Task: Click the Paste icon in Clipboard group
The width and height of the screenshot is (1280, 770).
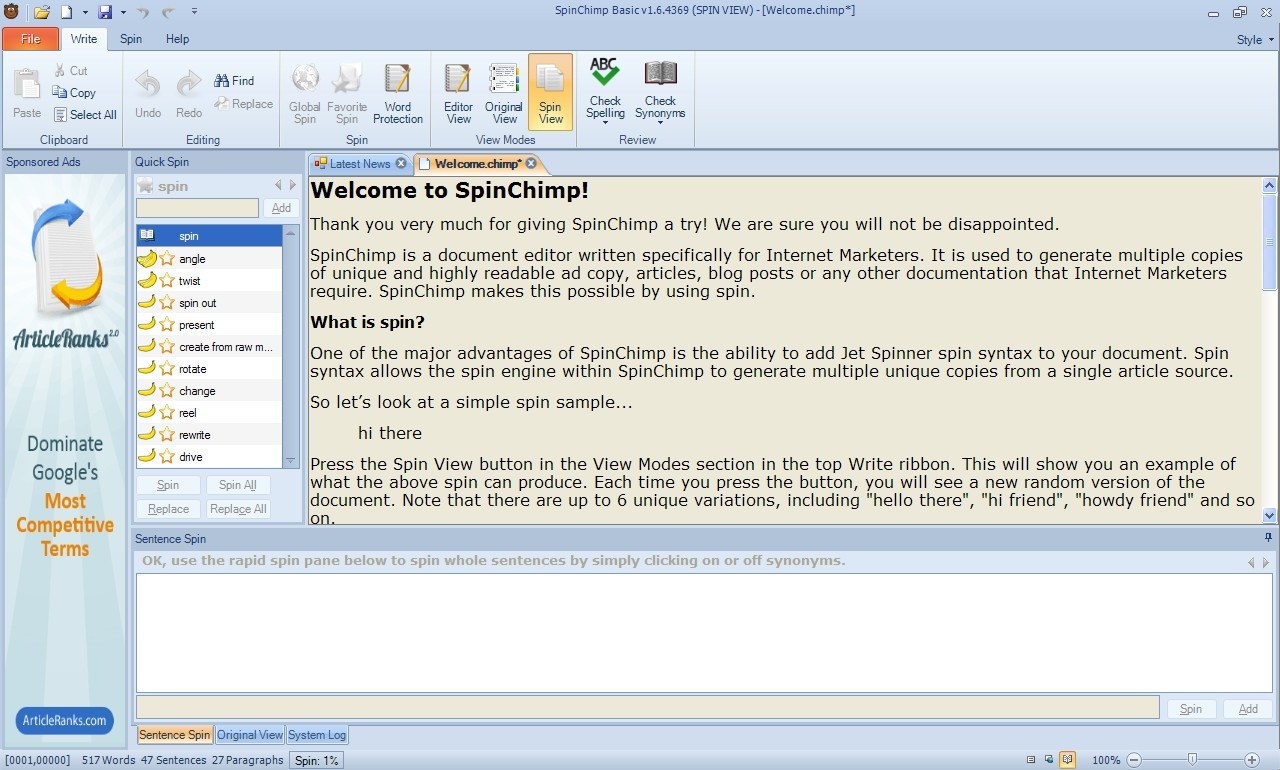Action: pyautogui.click(x=27, y=83)
